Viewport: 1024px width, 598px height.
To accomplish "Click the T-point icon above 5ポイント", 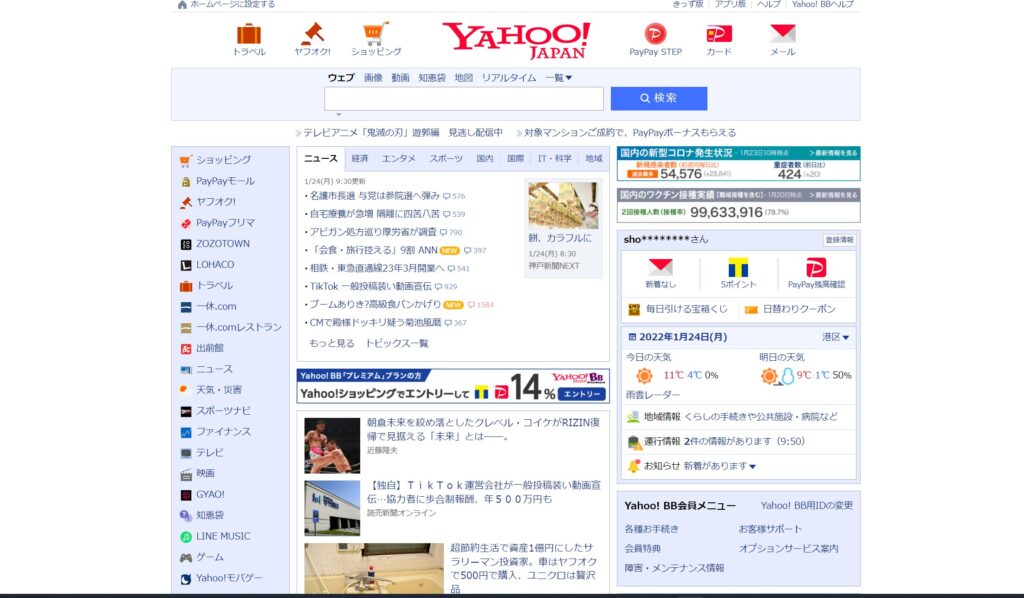I will [738, 267].
